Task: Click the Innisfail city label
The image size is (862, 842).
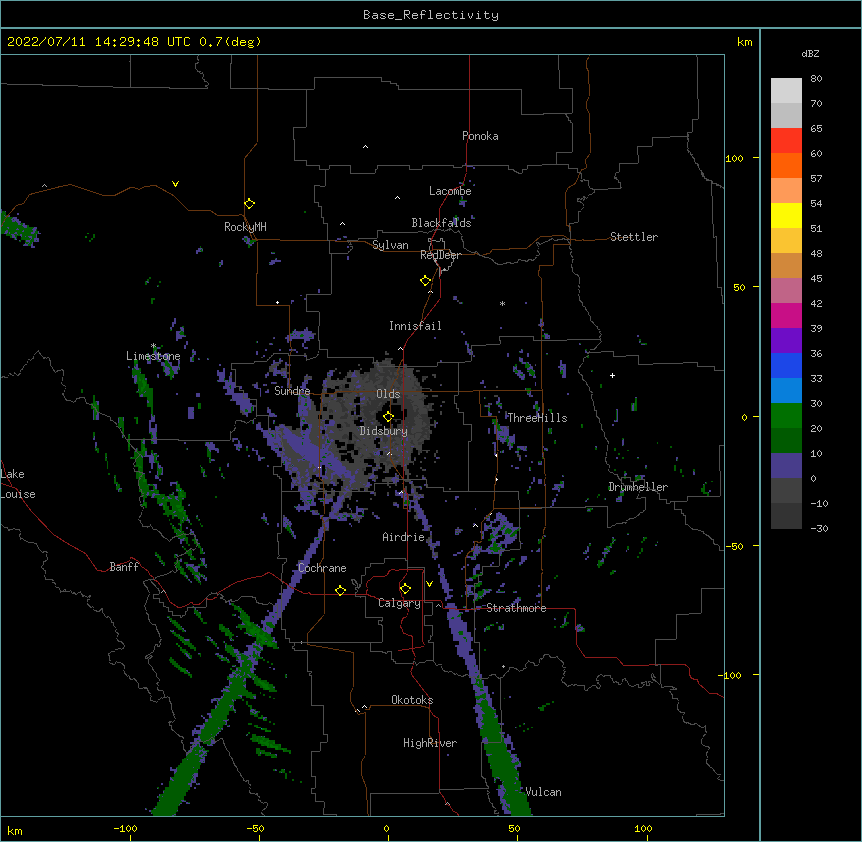Action: (x=415, y=326)
